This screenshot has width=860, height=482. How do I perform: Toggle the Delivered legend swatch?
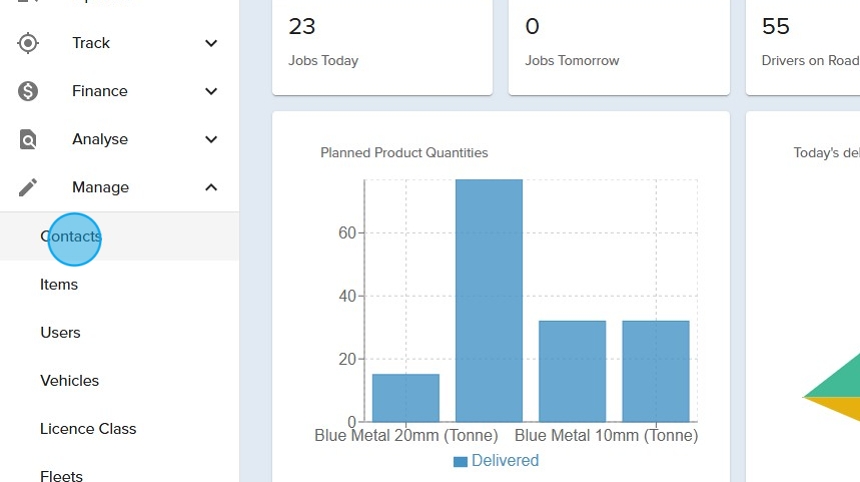pyautogui.click(x=460, y=461)
